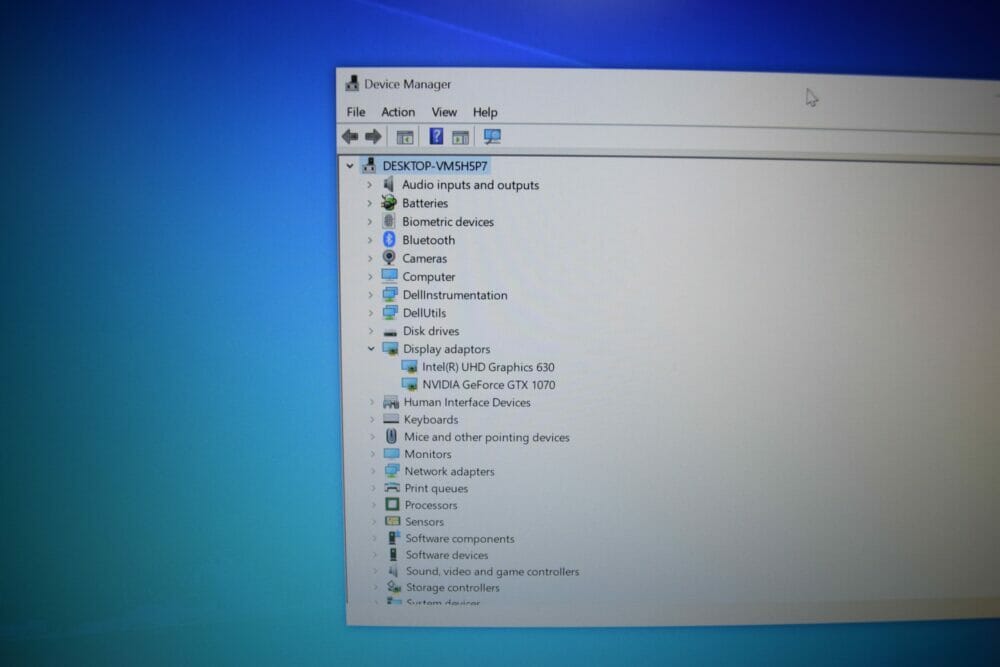Open the Action menu
This screenshot has height=667, width=1000.
[x=398, y=112]
